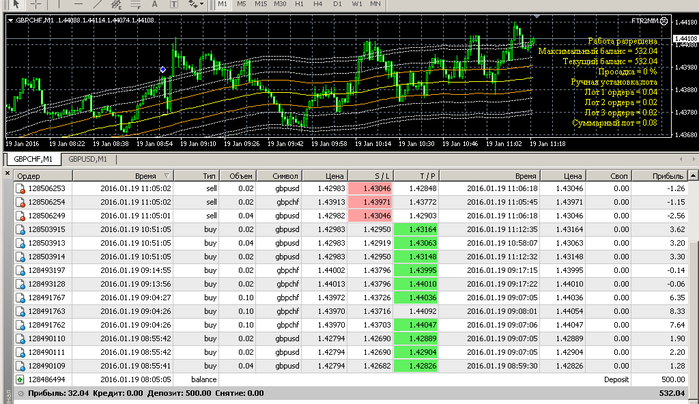Switch chart to W1 timeframe
This screenshot has height=404, width=699.
pyautogui.click(x=357, y=4)
